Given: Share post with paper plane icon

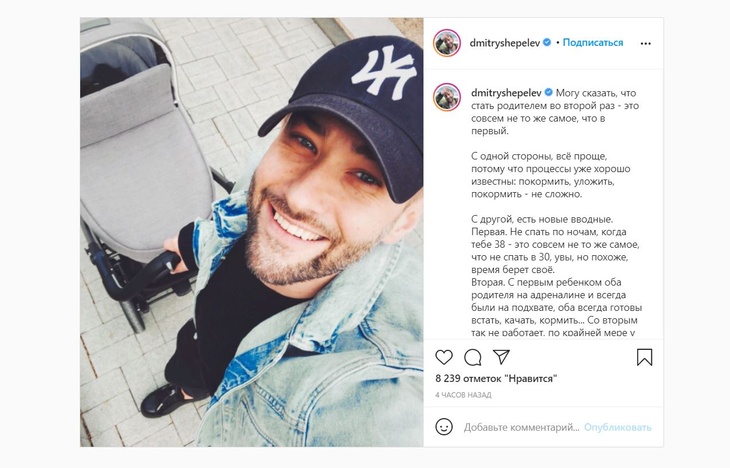Looking at the screenshot, I should pyautogui.click(x=501, y=357).
